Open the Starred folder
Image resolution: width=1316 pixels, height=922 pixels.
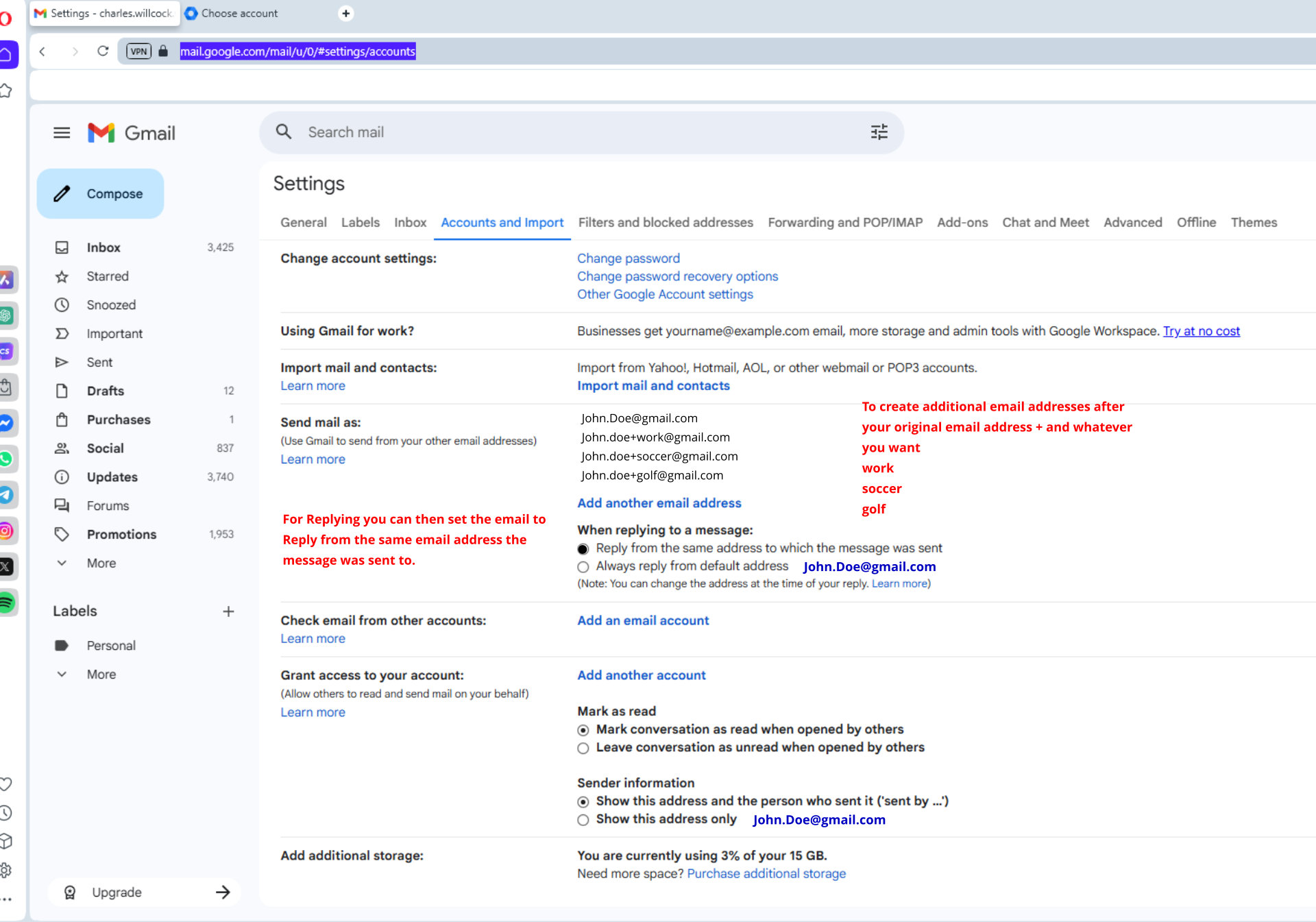click(x=107, y=276)
